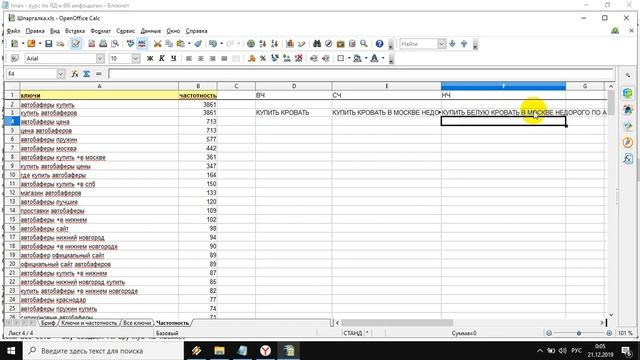Click column E header

[387, 86]
